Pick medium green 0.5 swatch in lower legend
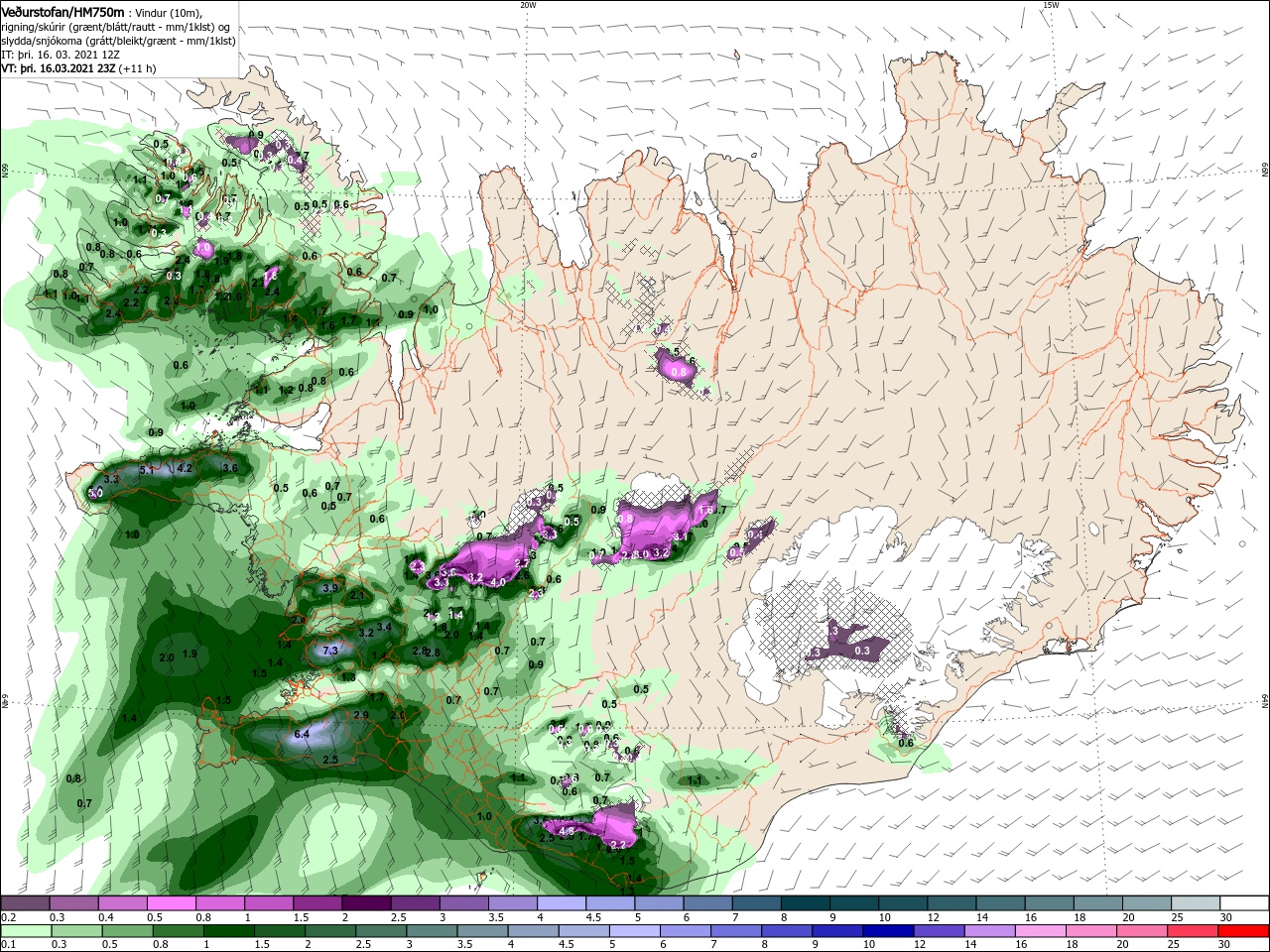The image size is (1270, 952). point(126,931)
